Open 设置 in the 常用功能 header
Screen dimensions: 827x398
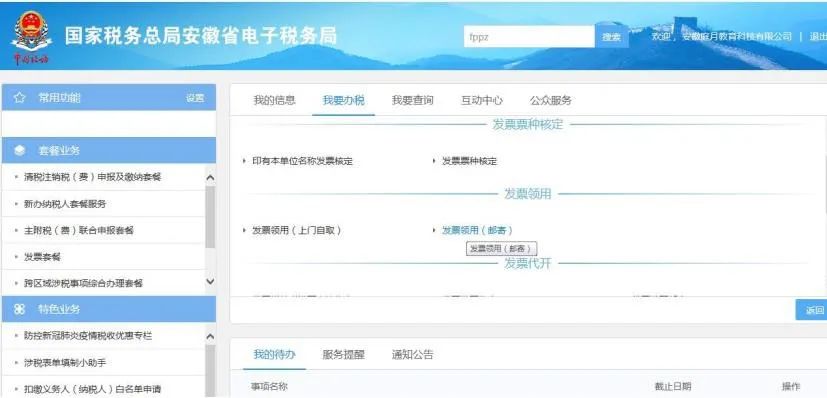point(195,98)
